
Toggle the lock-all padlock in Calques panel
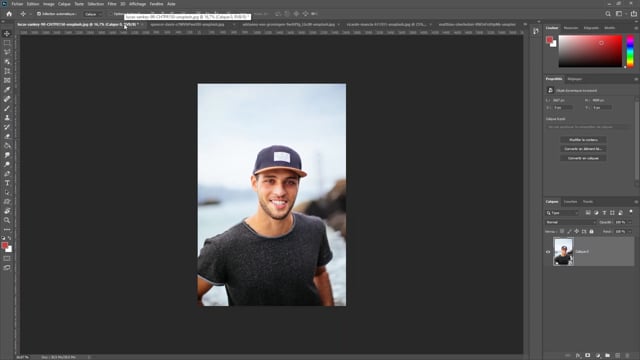(x=591, y=231)
